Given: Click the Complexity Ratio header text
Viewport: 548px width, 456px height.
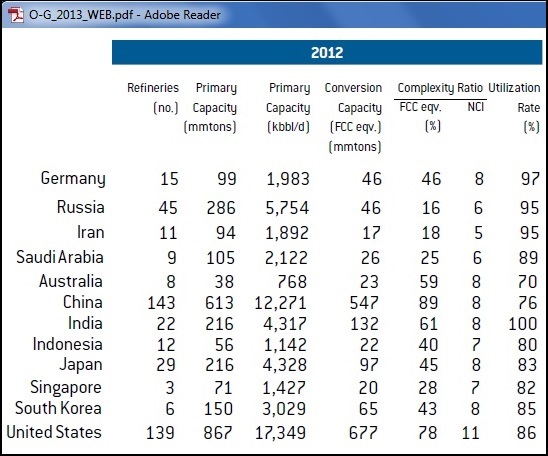Looking at the screenshot, I should pos(440,88).
